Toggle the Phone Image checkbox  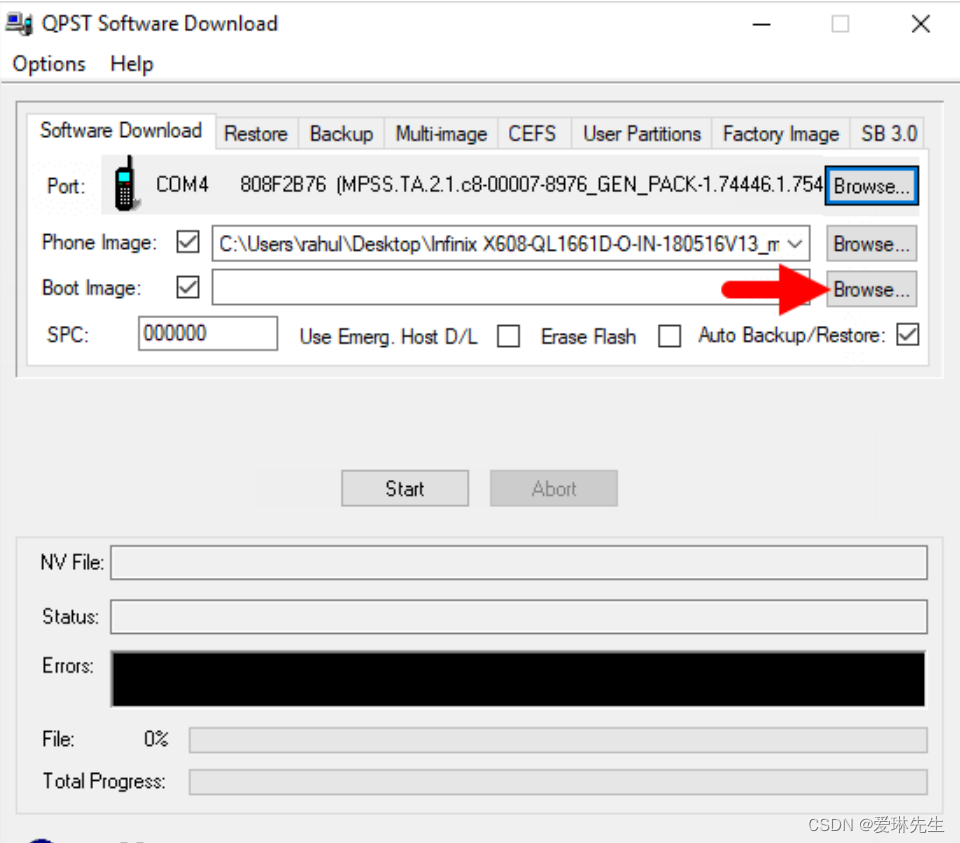coord(188,242)
